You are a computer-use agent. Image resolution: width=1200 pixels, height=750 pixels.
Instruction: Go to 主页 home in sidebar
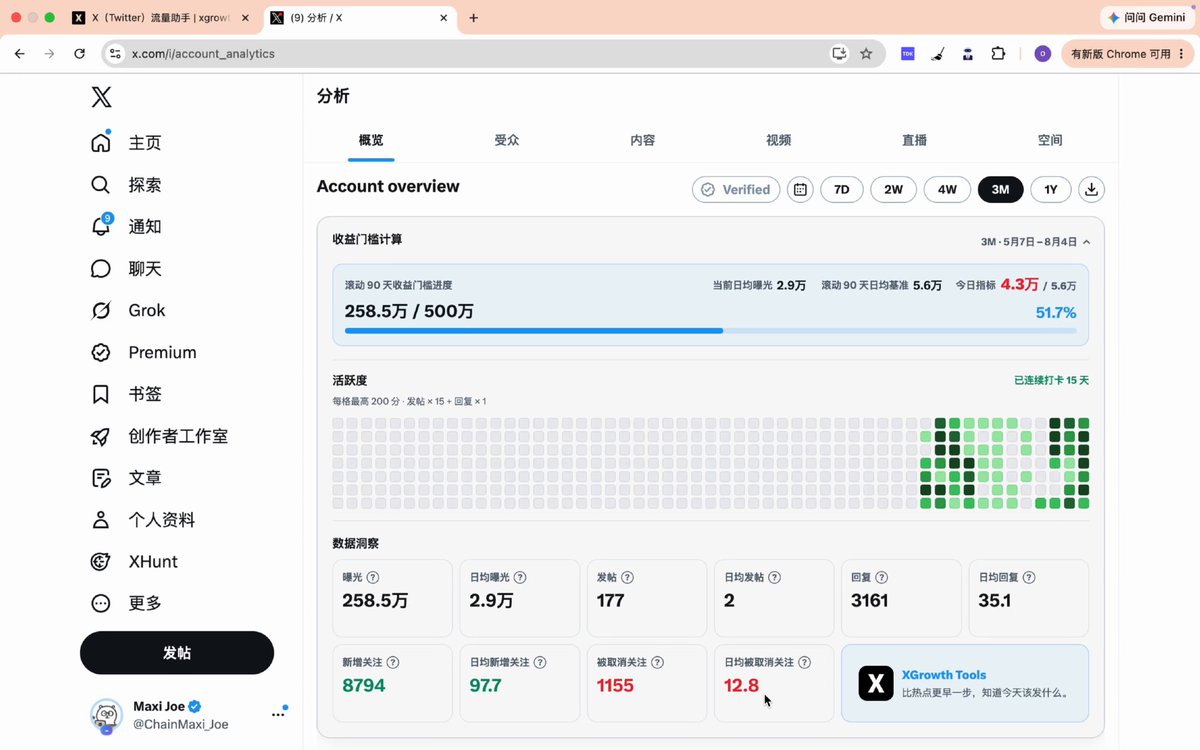pyautogui.click(x=126, y=143)
